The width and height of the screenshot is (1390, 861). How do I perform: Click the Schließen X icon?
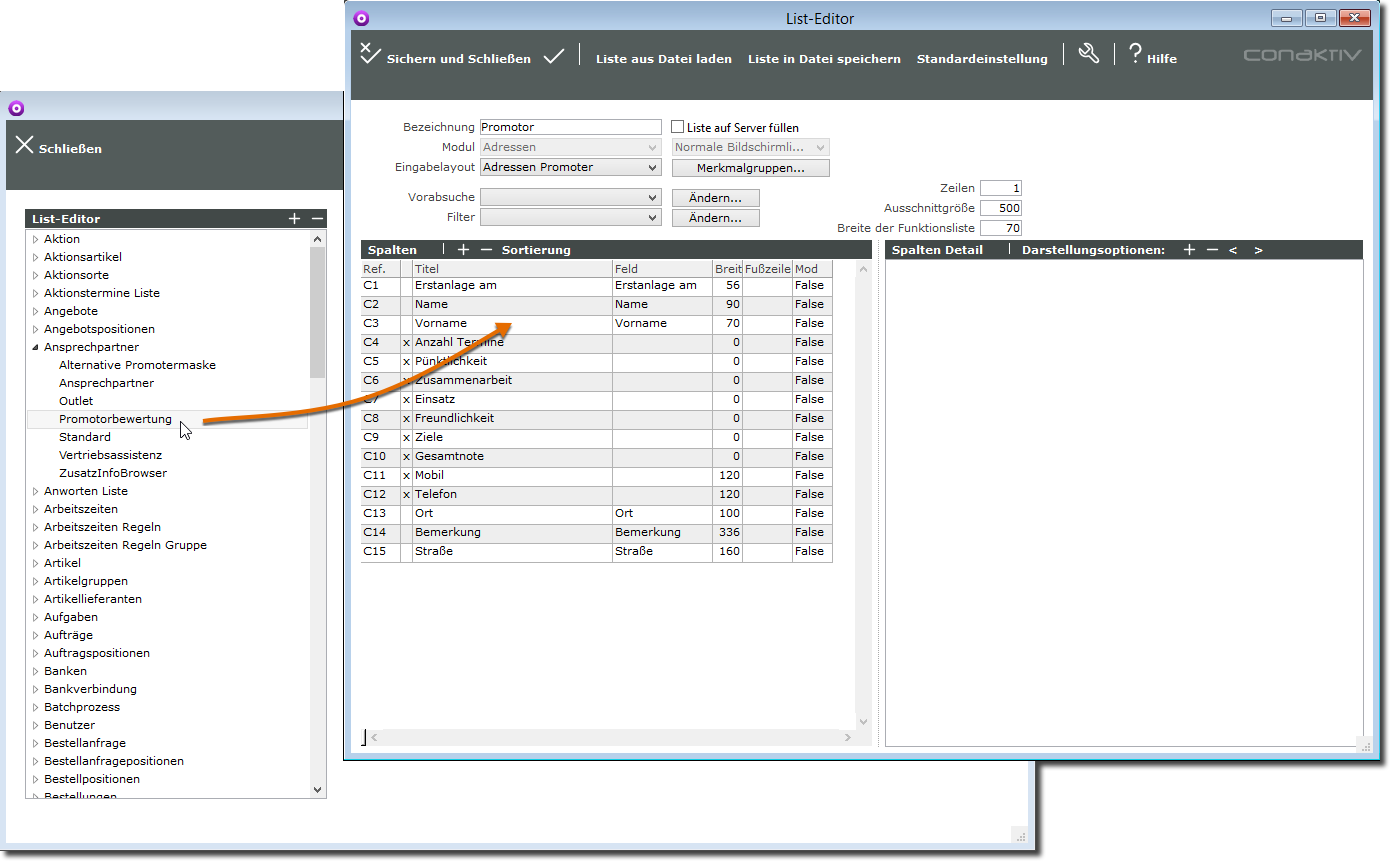(x=25, y=146)
